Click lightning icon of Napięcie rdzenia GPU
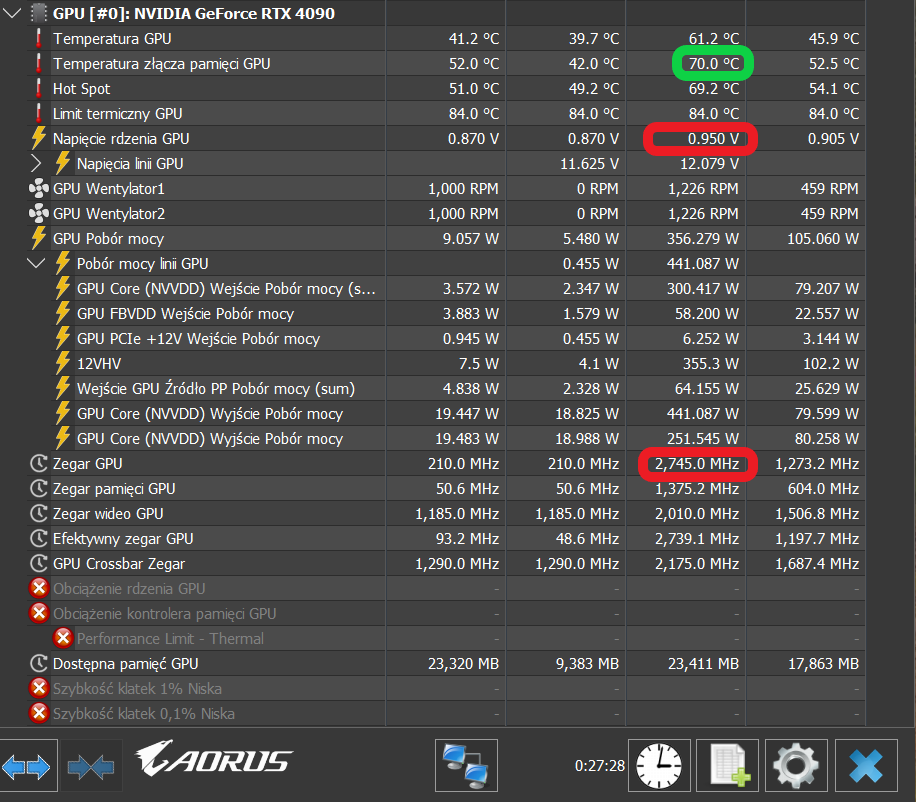916x802 pixels. click(39, 138)
